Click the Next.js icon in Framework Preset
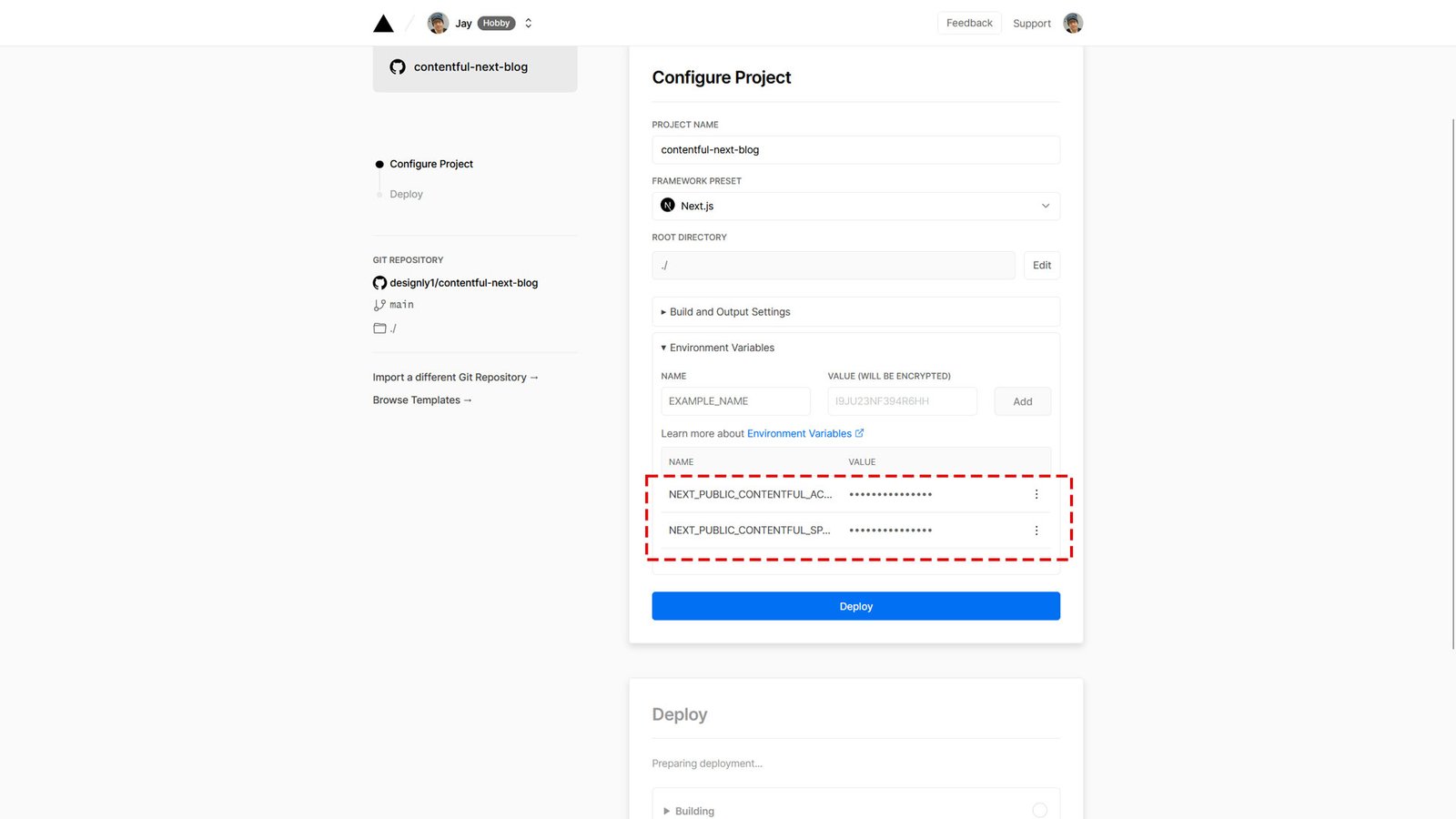 667,206
